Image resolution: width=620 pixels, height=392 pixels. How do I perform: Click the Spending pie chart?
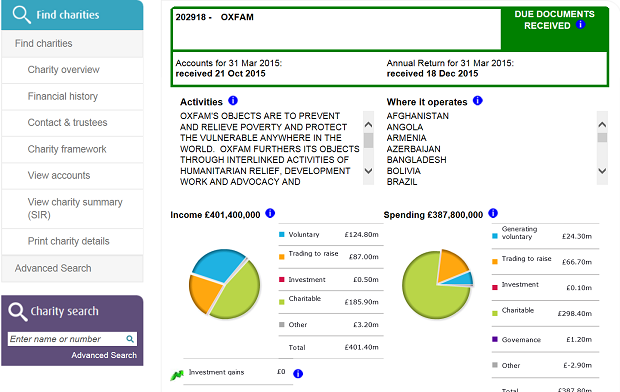pos(437,284)
